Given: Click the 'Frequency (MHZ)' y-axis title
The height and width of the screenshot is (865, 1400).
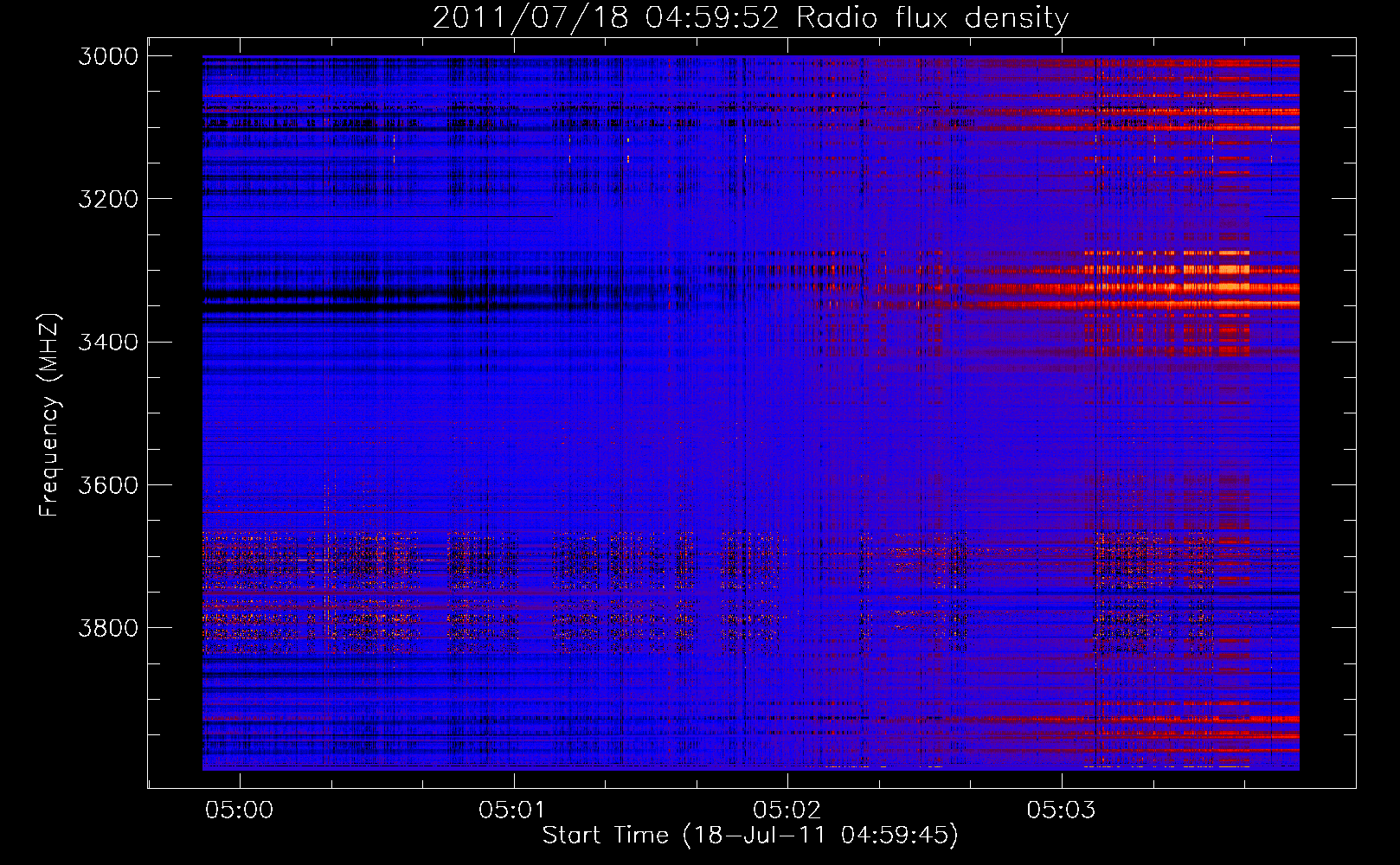Looking at the screenshot, I should pyautogui.click(x=50, y=414).
